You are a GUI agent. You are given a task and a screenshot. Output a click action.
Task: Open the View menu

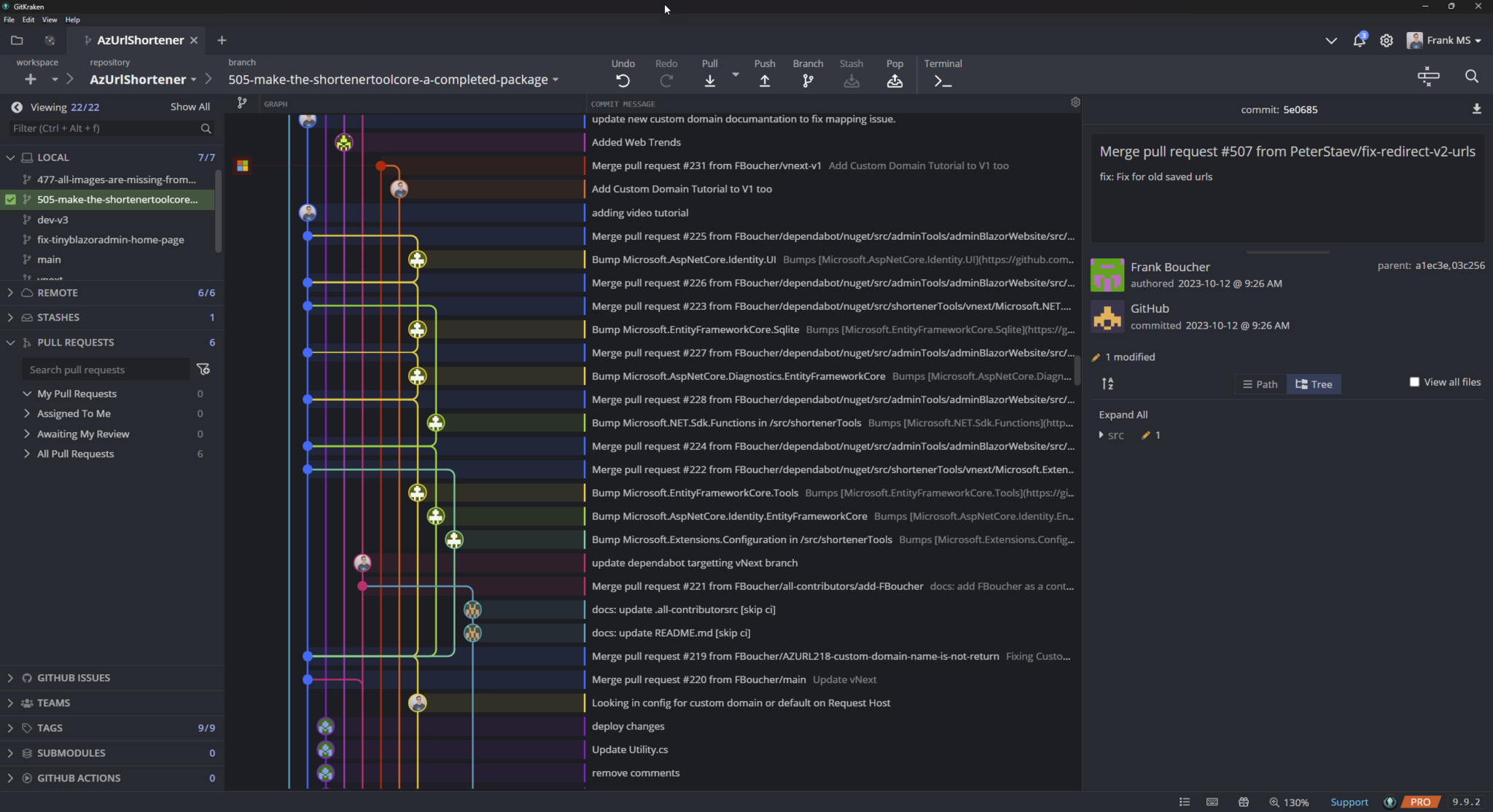49,20
